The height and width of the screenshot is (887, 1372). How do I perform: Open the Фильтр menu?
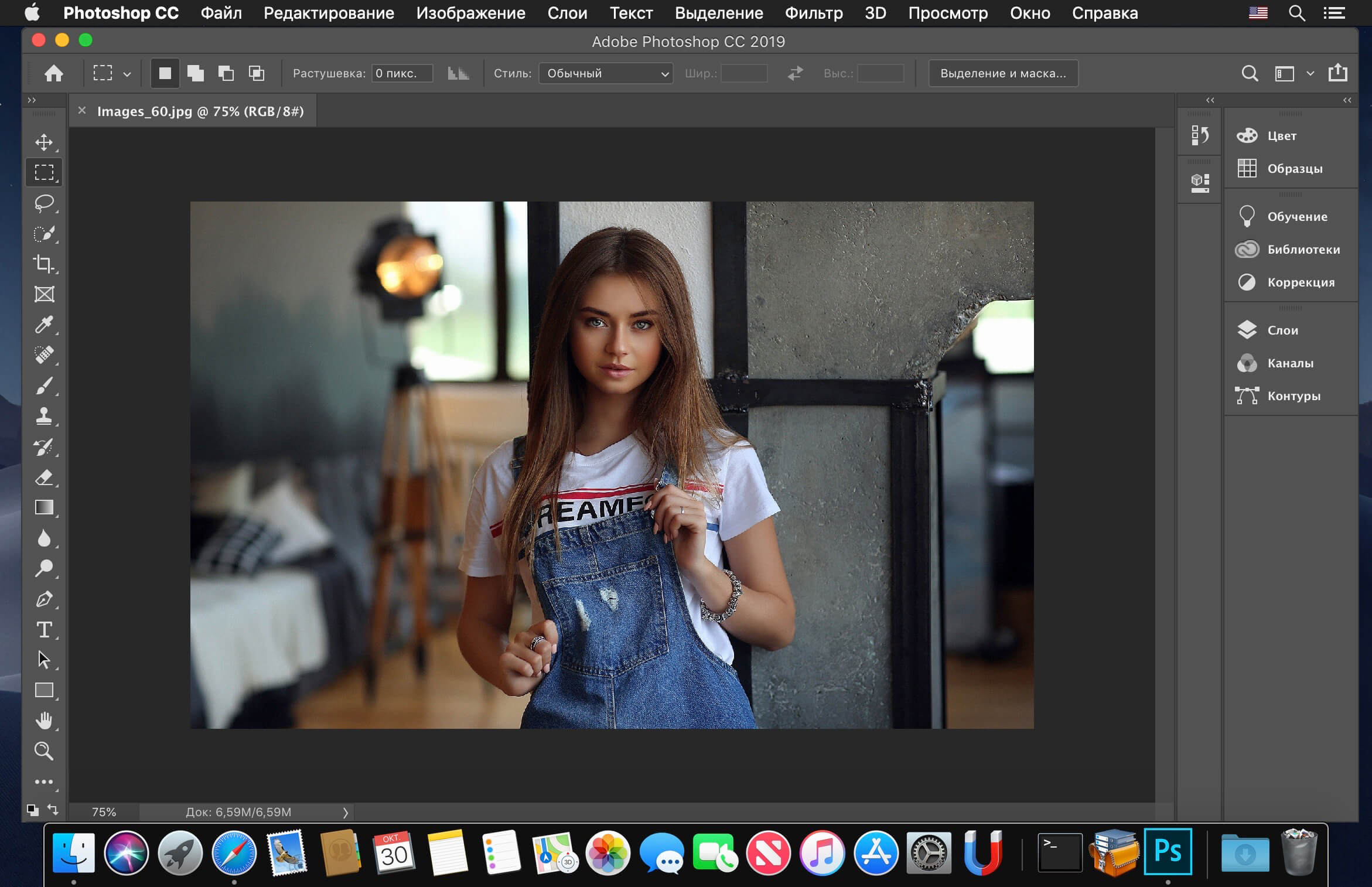point(812,13)
